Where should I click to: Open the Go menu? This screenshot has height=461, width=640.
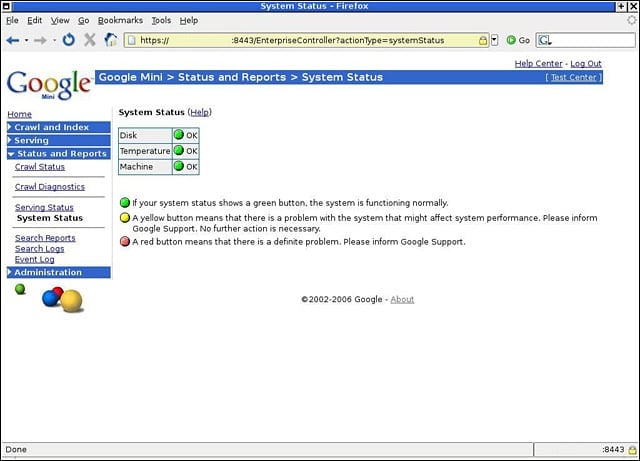click(84, 20)
